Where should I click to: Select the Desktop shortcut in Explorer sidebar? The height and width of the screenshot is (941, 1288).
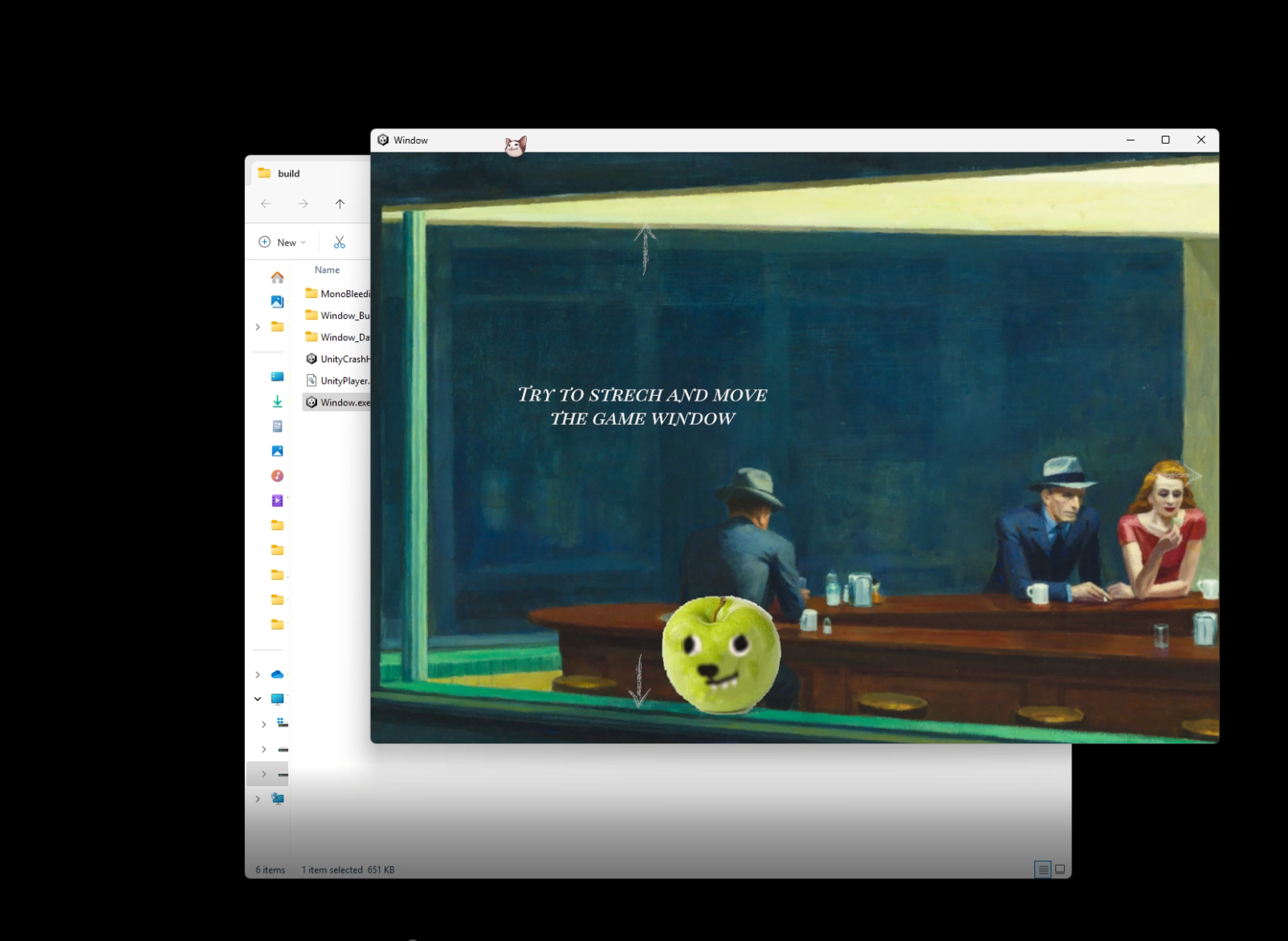277,377
